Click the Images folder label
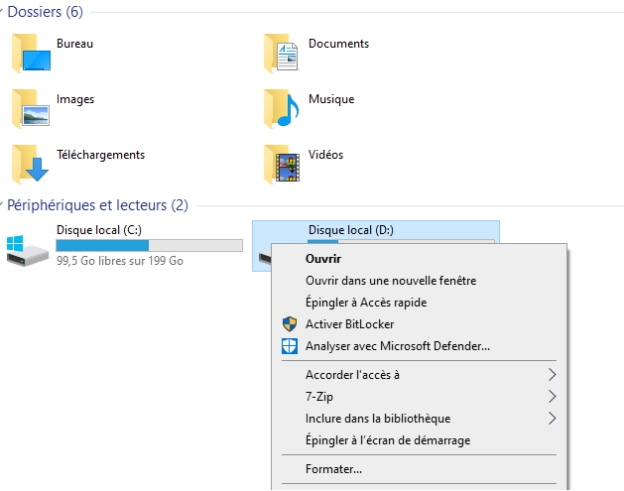 click(75, 99)
